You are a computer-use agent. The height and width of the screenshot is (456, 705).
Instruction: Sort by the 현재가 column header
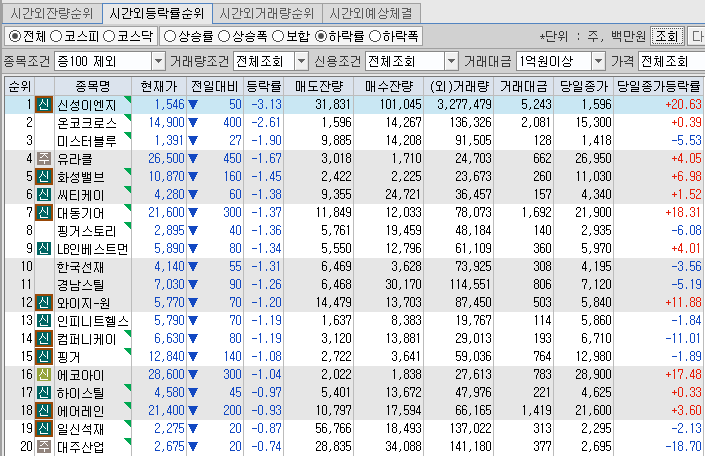click(159, 86)
